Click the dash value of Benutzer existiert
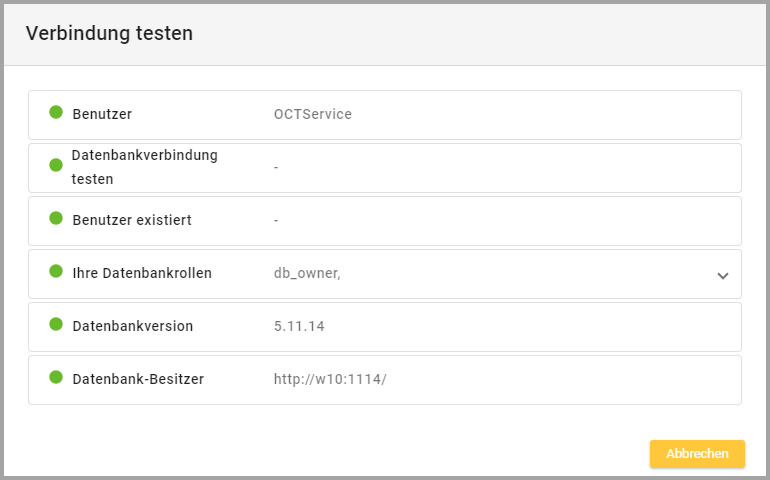Image resolution: width=770 pixels, height=480 pixels. click(x=276, y=220)
